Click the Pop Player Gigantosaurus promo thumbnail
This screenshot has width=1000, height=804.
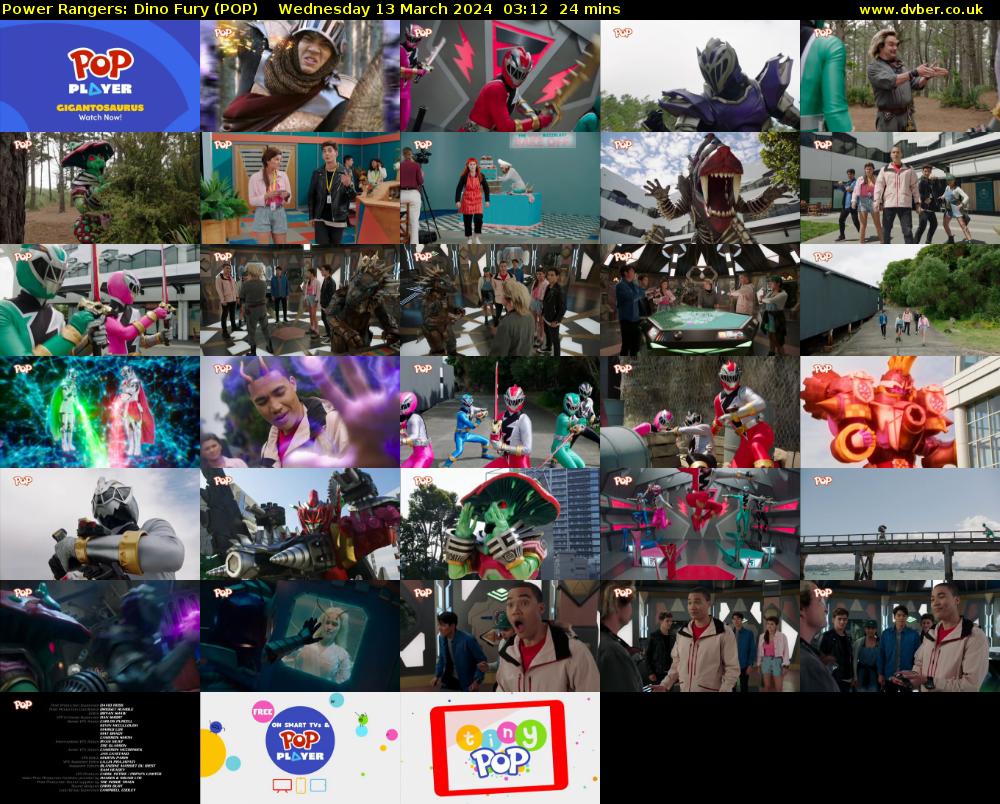pyautogui.click(x=99, y=76)
